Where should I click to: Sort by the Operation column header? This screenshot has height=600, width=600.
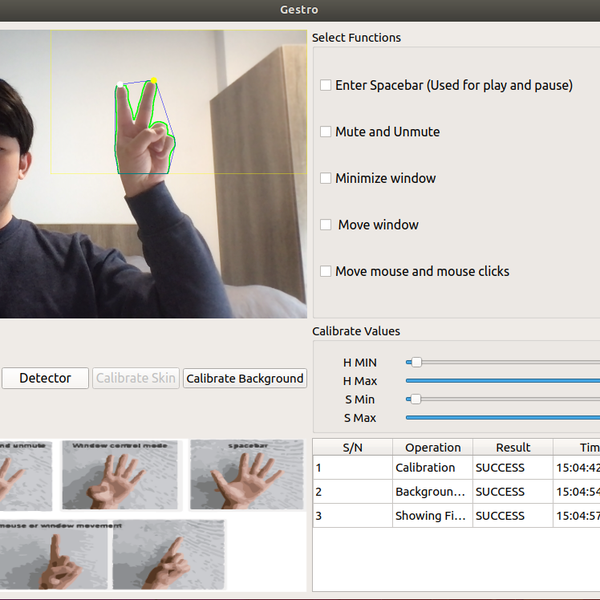coord(433,448)
